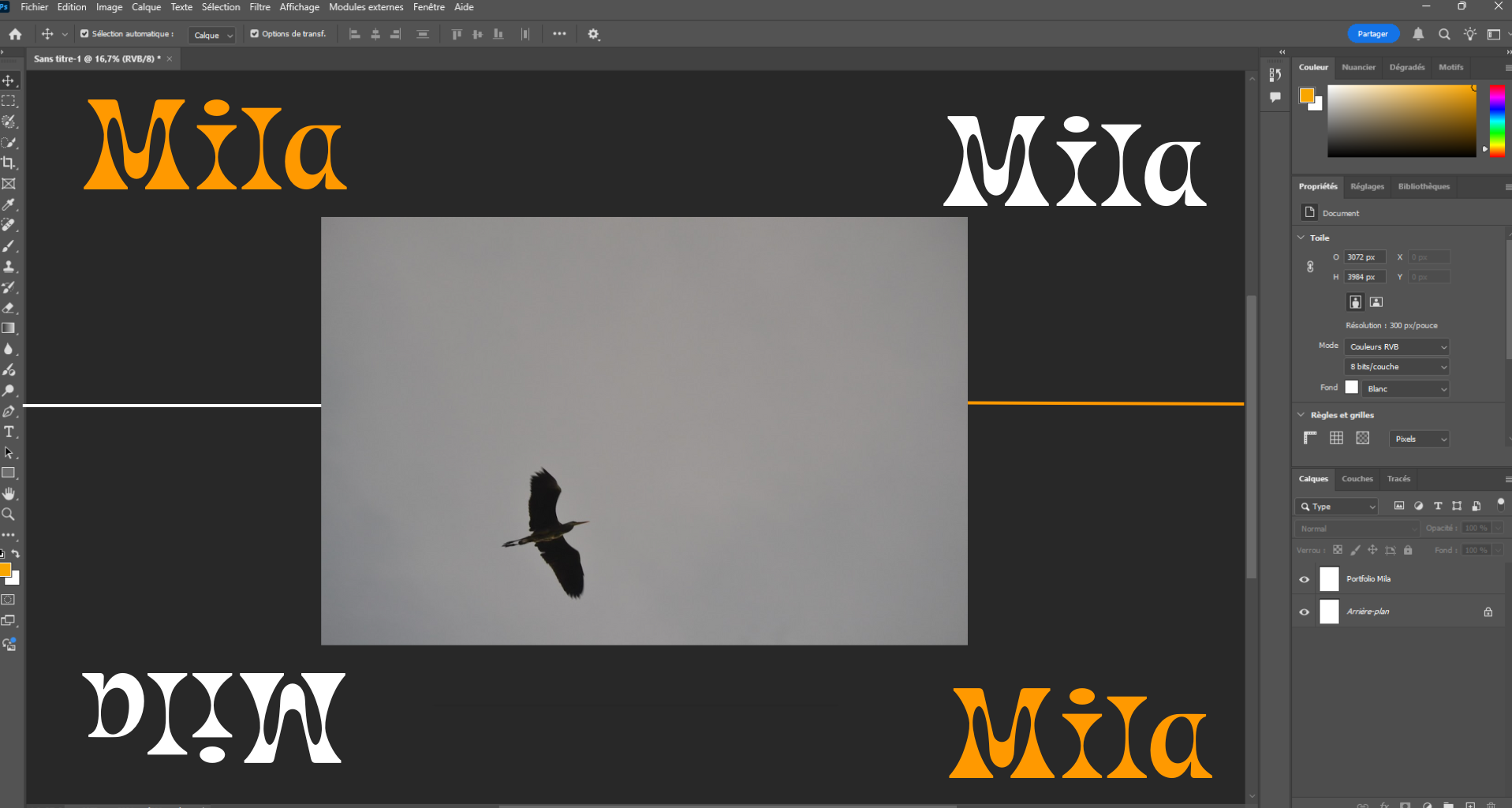Screen dimensions: 1512x808
Task: Select the Horizontal Type tool
Action: pos(9,432)
